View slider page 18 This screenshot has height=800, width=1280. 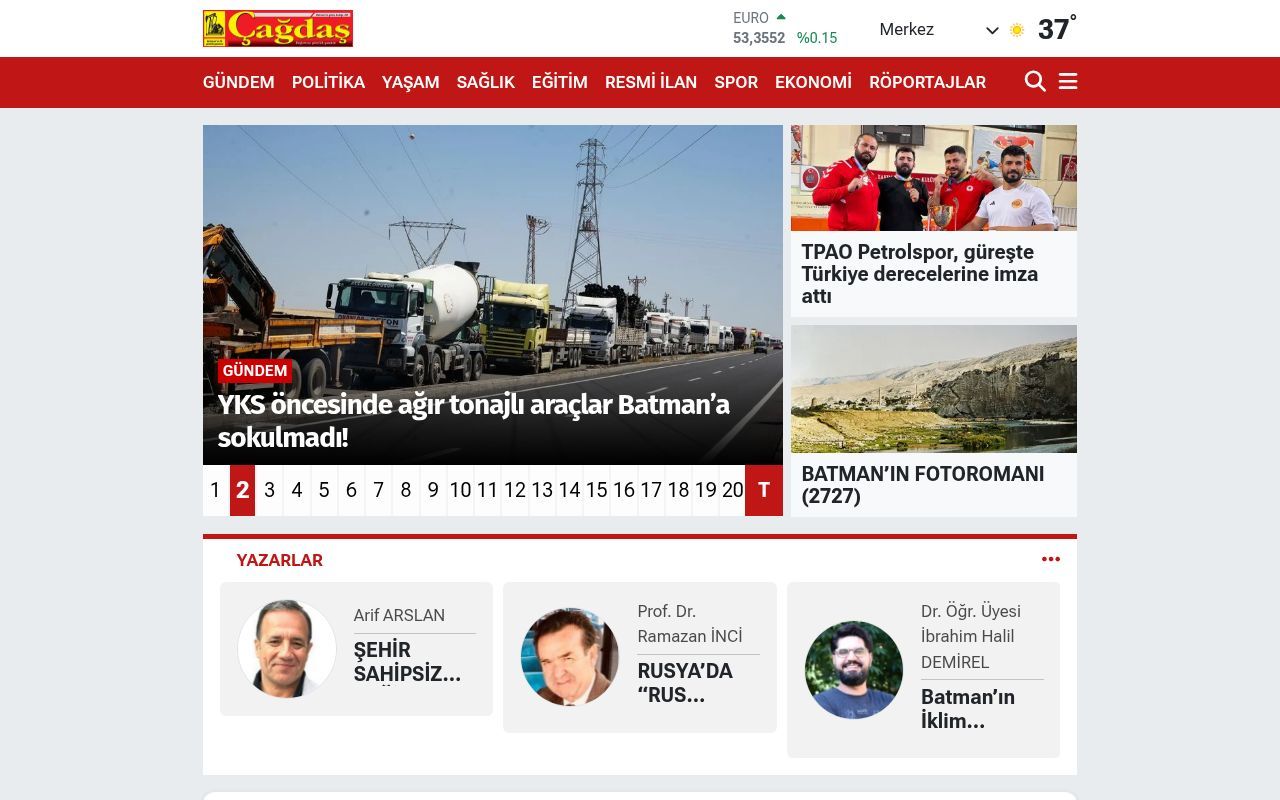pos(678,490)
